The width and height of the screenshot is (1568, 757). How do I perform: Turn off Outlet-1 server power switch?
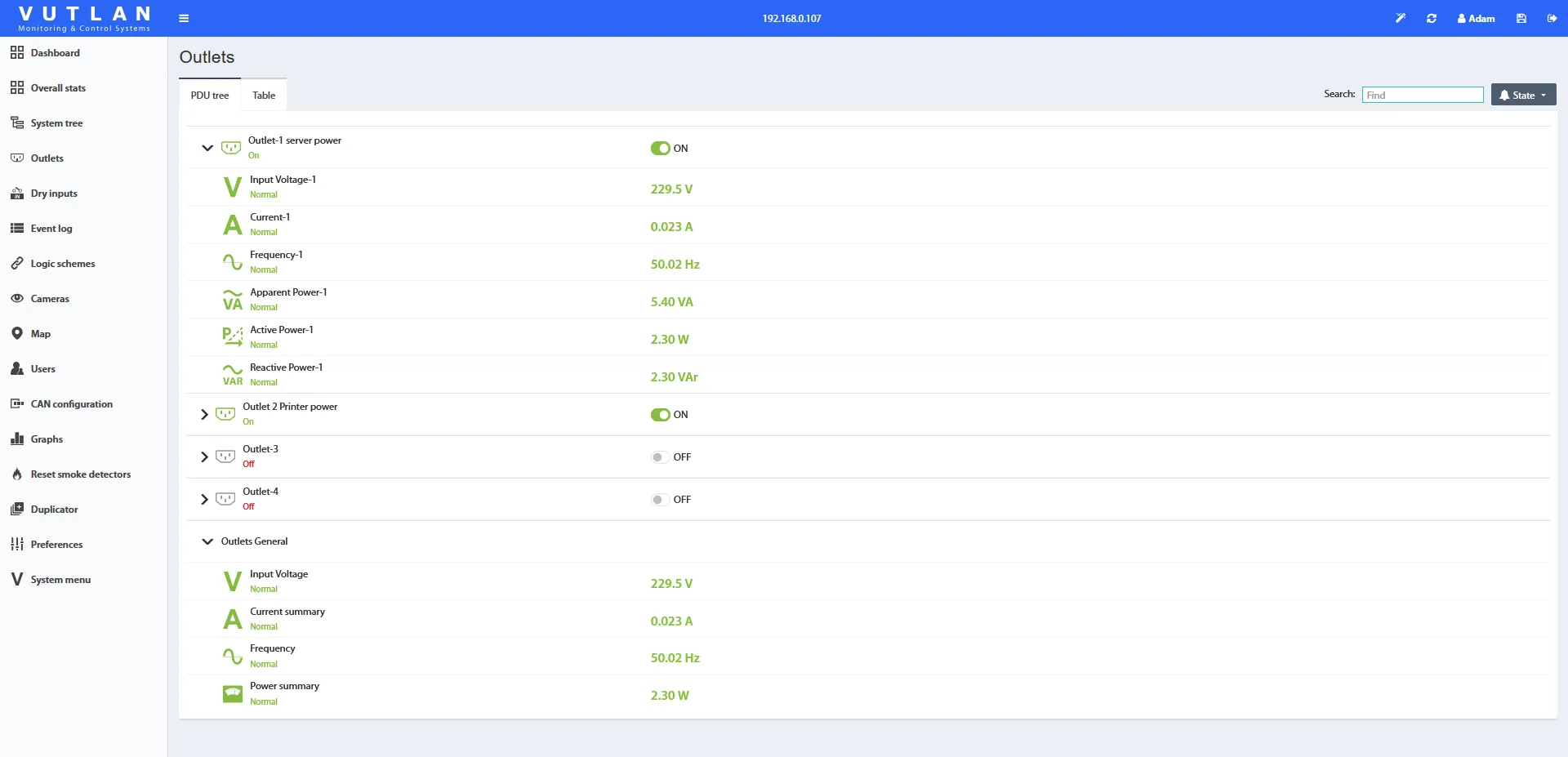pos(660,149)
